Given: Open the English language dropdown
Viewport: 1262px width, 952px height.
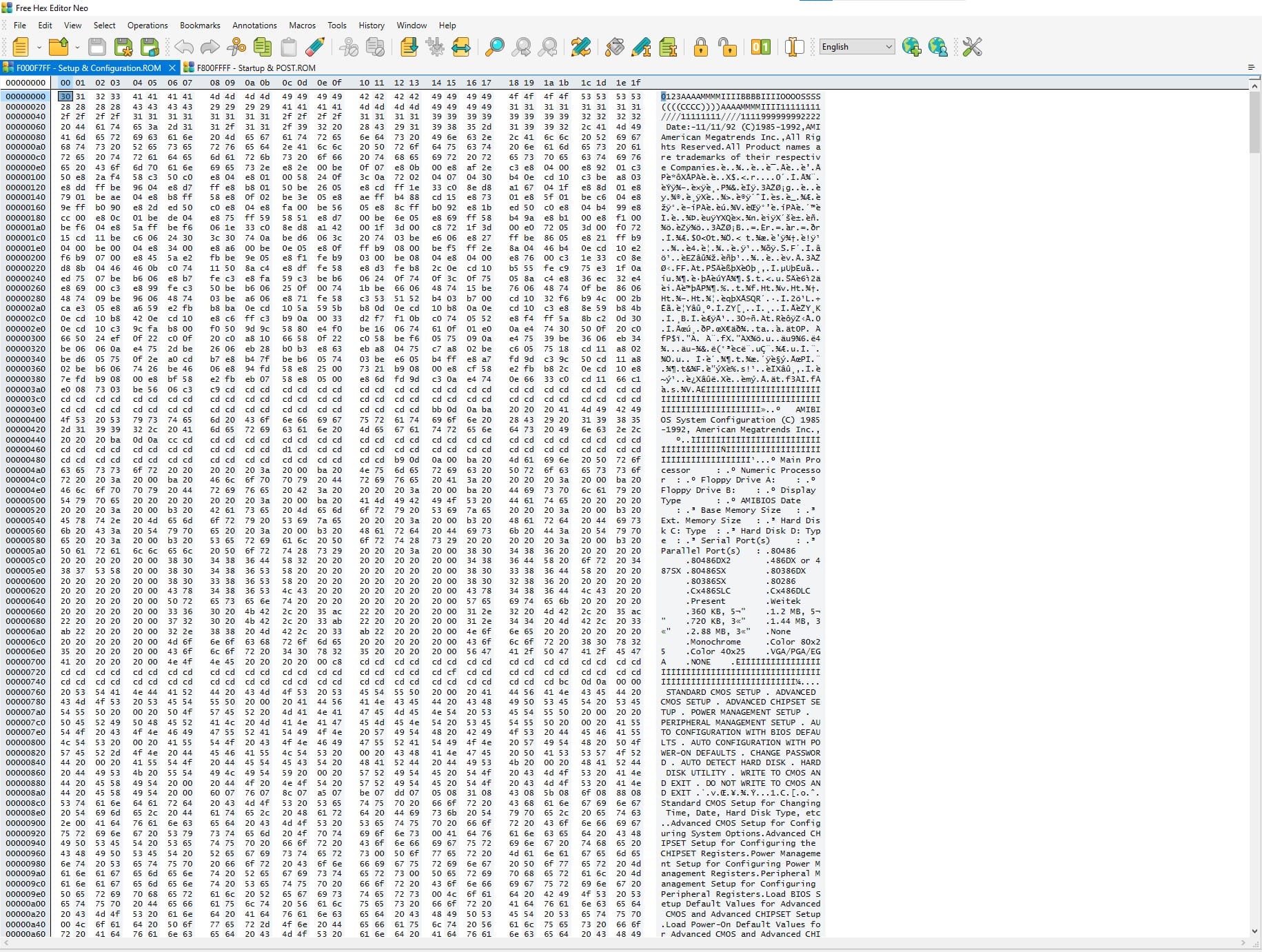Looking at the screenshot, I should point(857,47).
